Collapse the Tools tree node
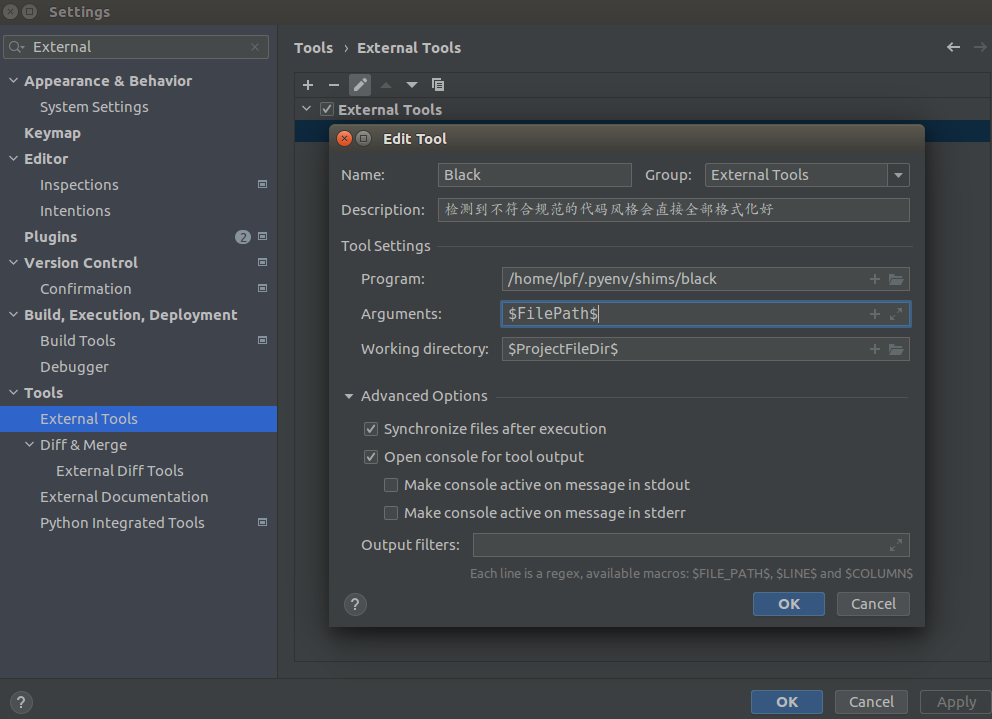 click(13, 392)
